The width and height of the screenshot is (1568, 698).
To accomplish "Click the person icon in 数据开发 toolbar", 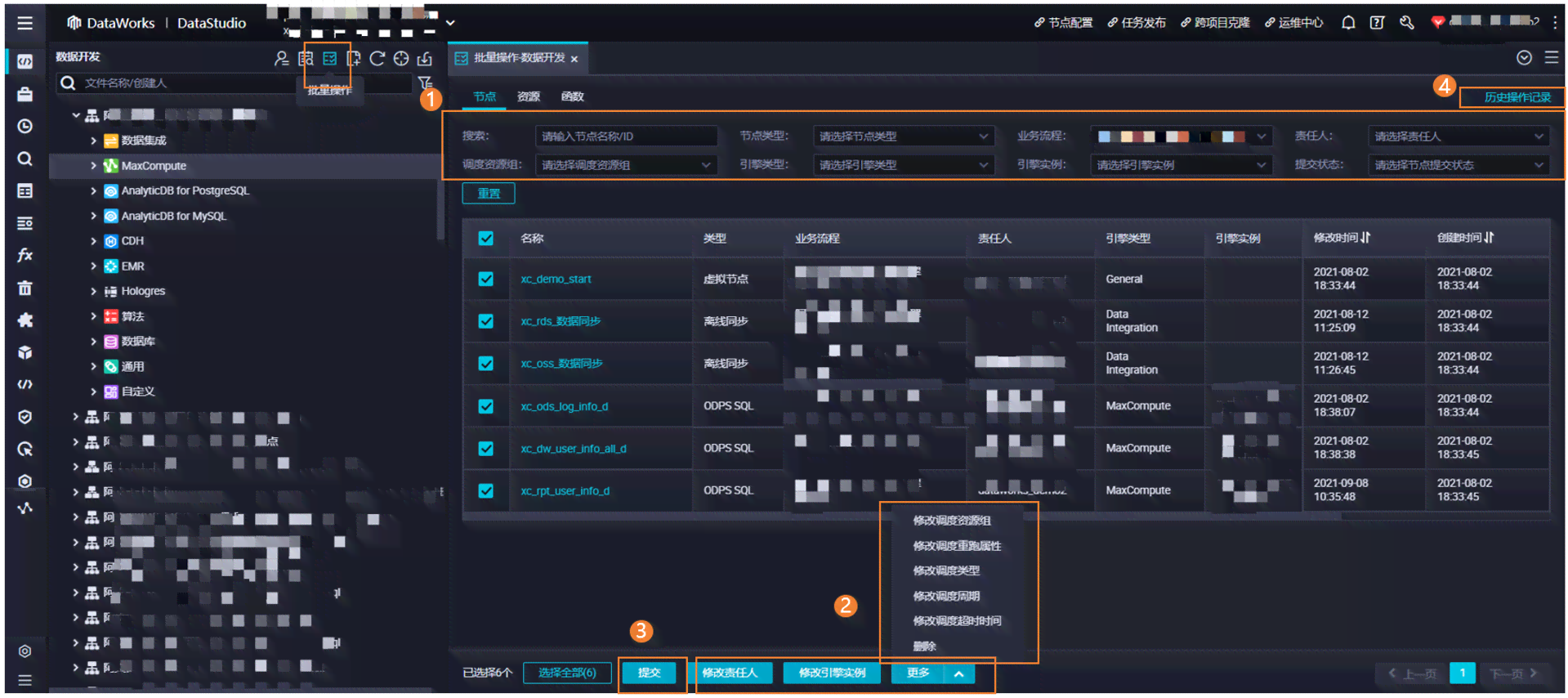I will (x=281, y=59).
